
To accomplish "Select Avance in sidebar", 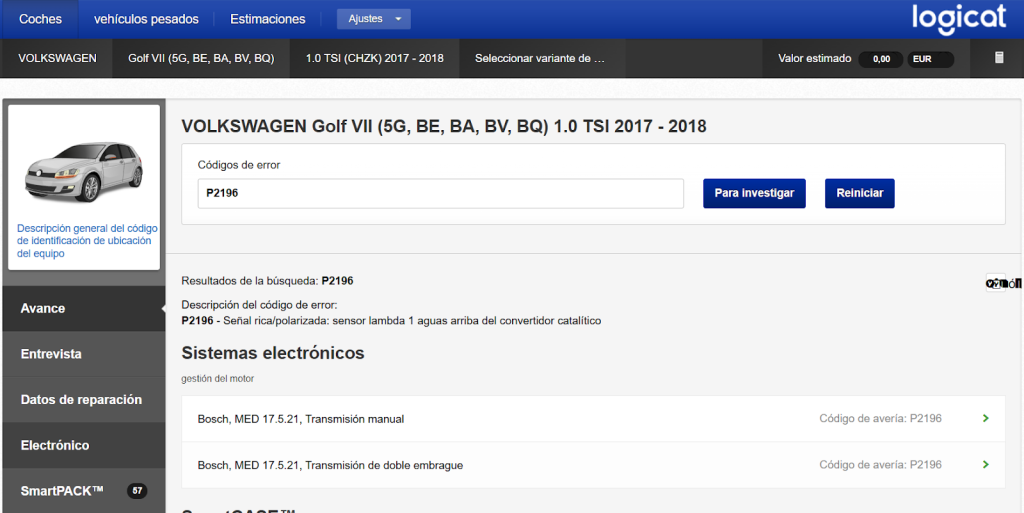I will pyautogui.click(x=84, y=308).
